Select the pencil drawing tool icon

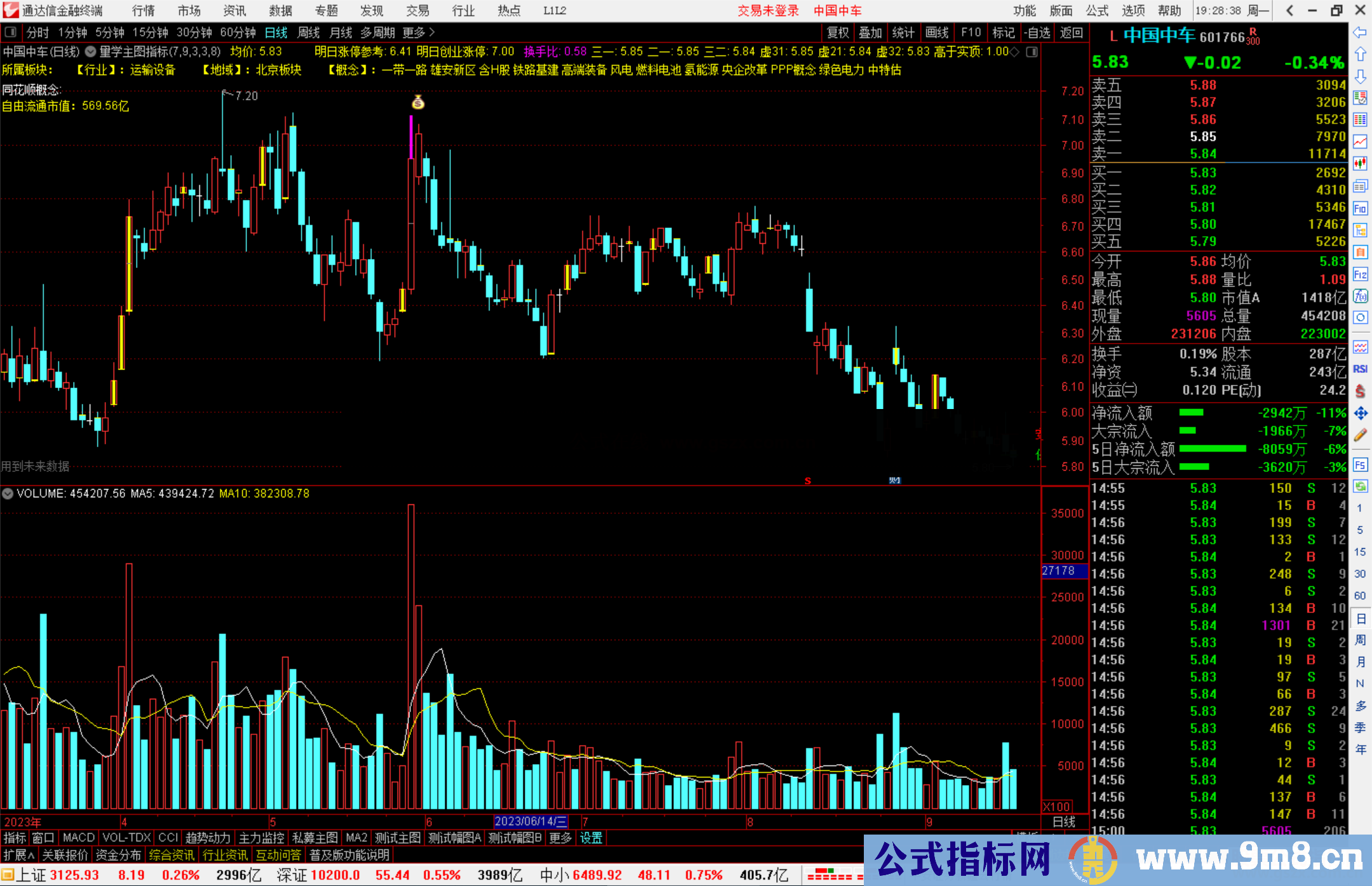[1360, 436]
